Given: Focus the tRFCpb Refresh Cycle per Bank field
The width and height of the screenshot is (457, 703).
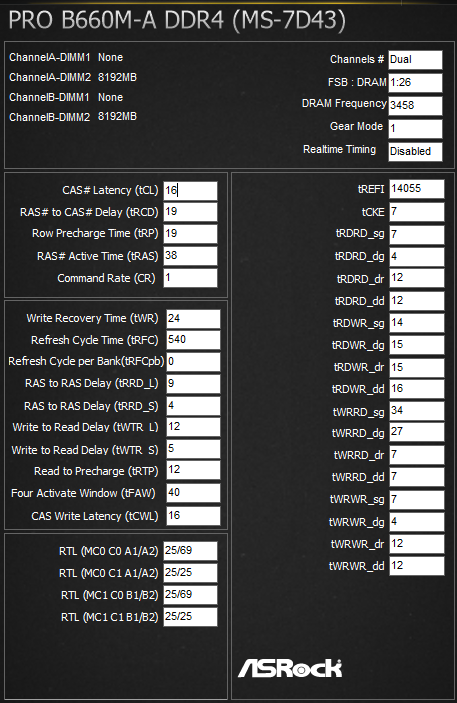Looking at the screenshot, I should 193,362.
